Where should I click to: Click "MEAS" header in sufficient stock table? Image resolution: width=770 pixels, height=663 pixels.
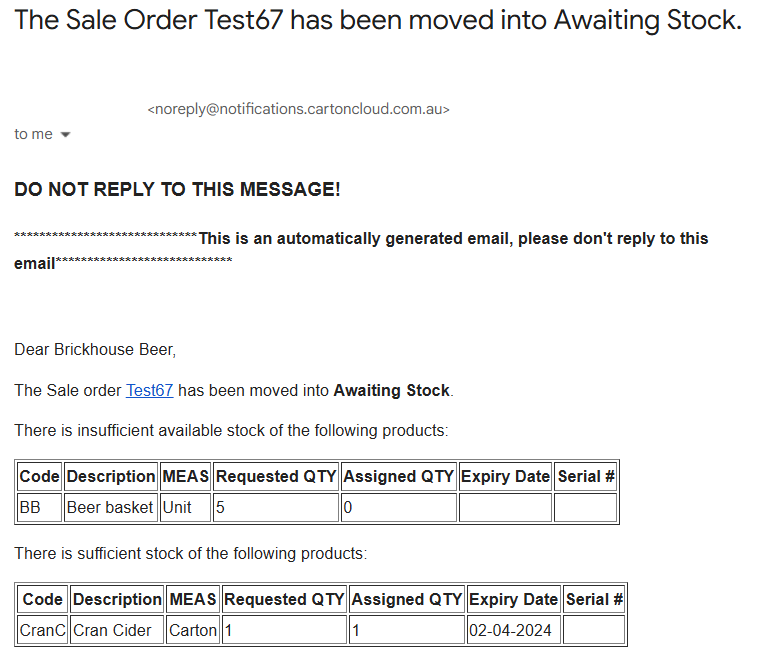(x=193, y=599)
